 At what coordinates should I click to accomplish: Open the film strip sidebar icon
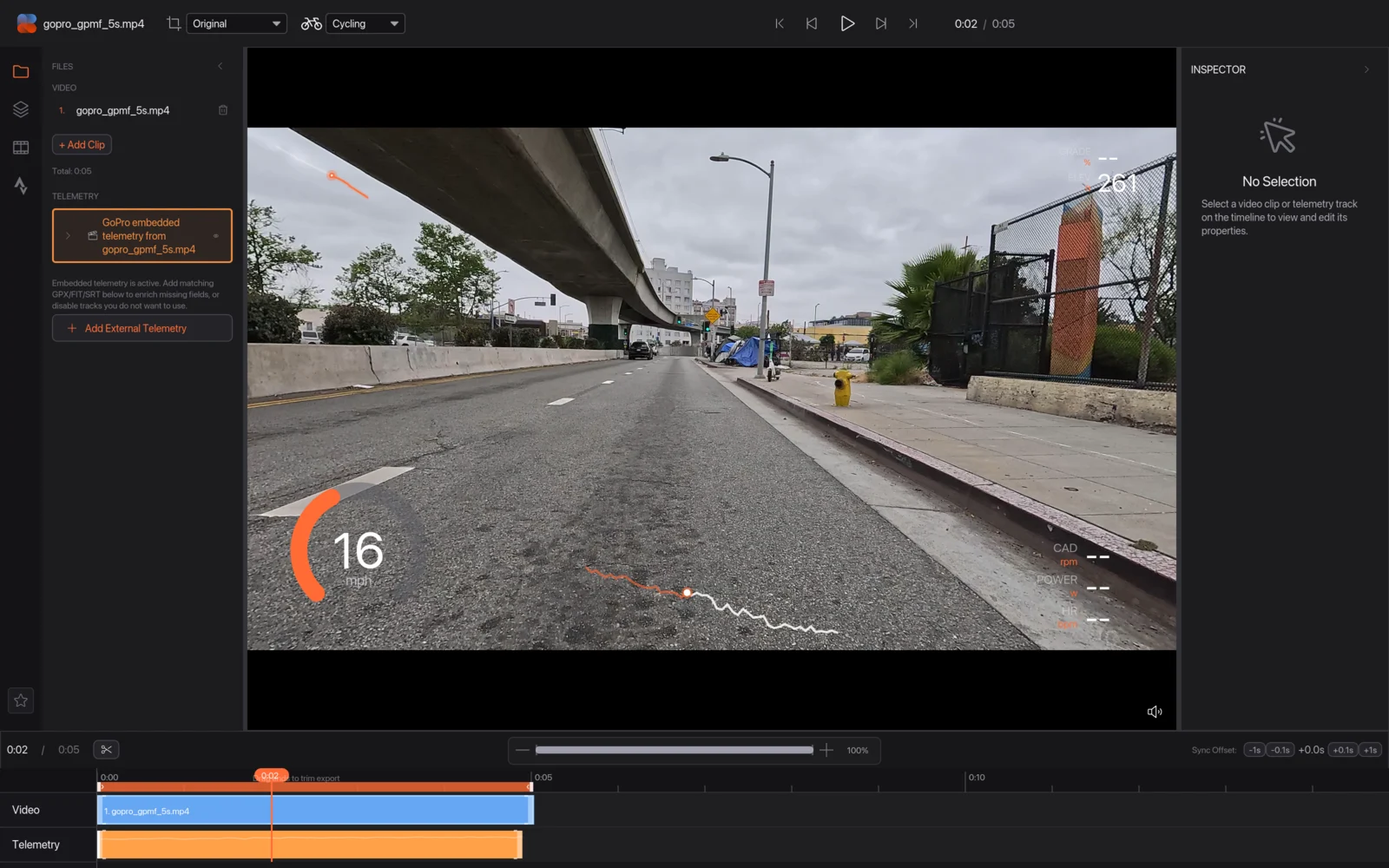pos(21,148)
